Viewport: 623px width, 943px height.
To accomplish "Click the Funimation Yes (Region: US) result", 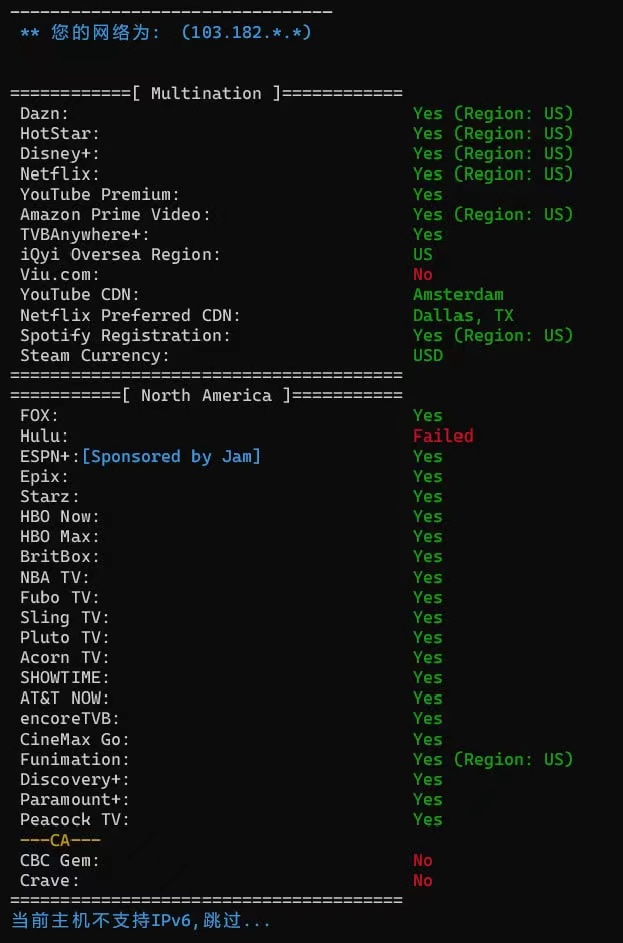I will coord(493,759).
